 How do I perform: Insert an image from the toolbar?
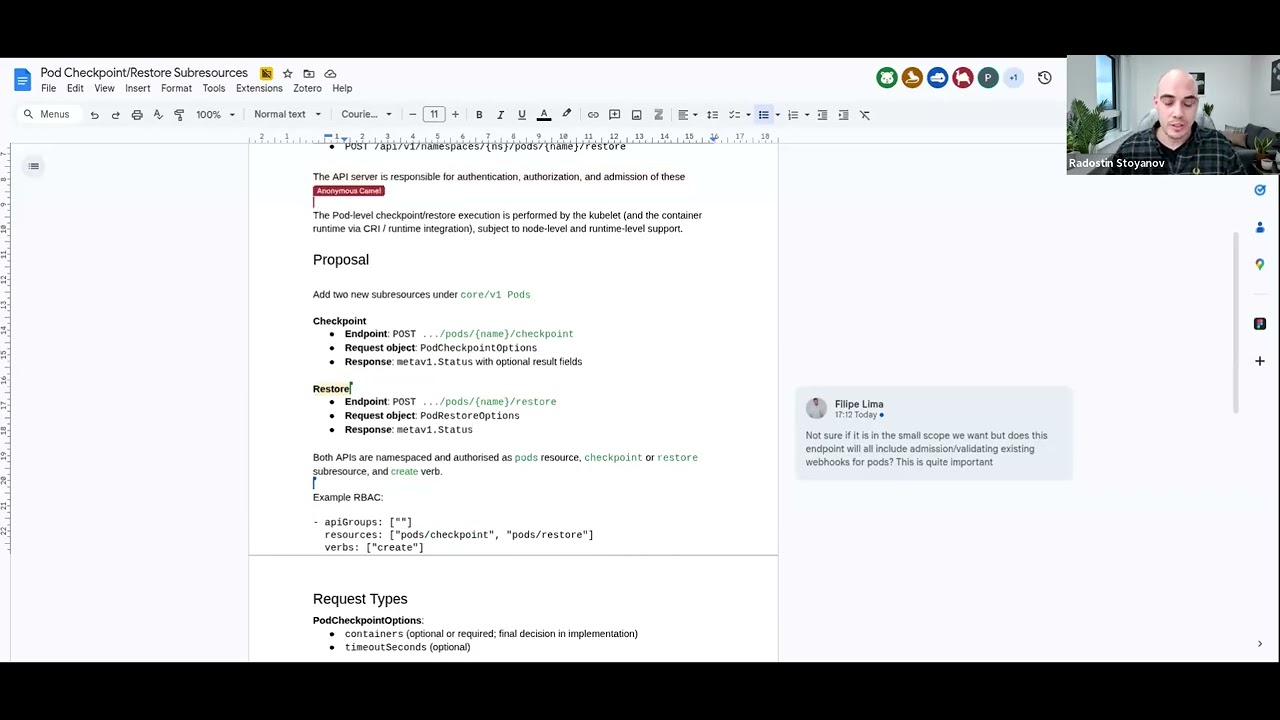pos(636,115)
